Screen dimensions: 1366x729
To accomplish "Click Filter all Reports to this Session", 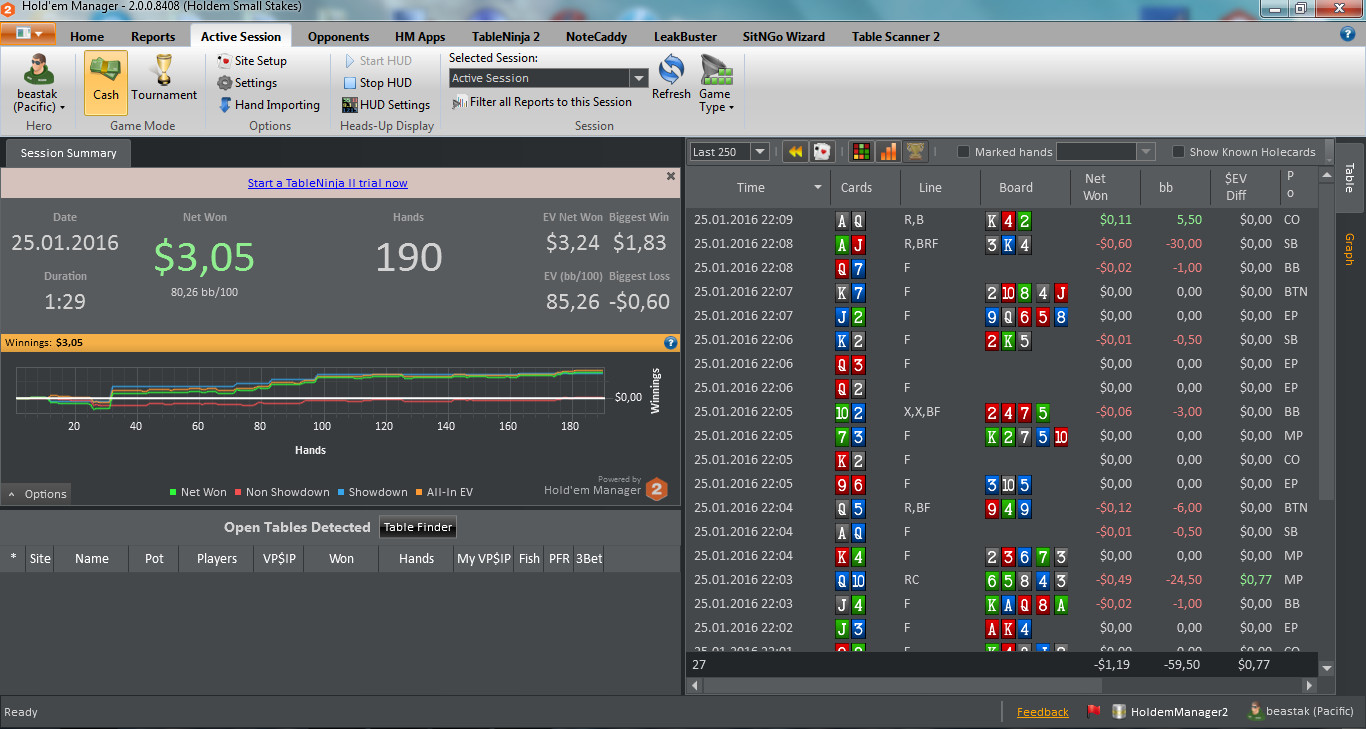I will click(x=542, y=102).
